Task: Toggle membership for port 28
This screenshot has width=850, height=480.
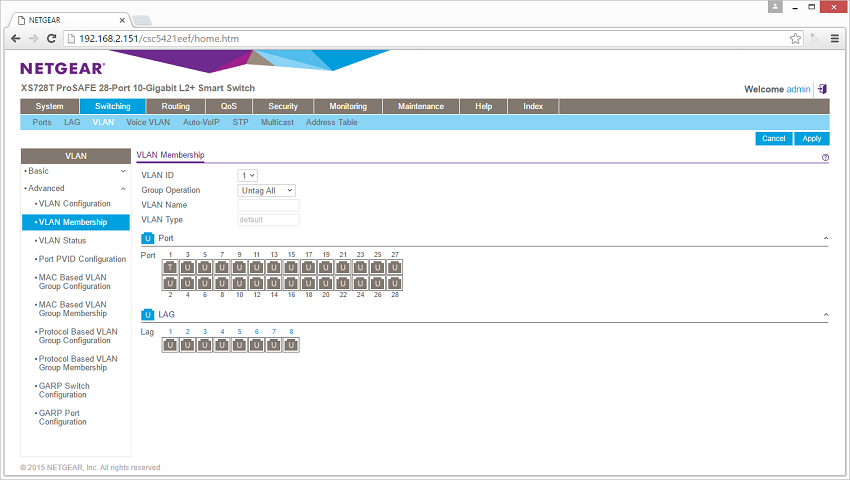Action: 395,283
